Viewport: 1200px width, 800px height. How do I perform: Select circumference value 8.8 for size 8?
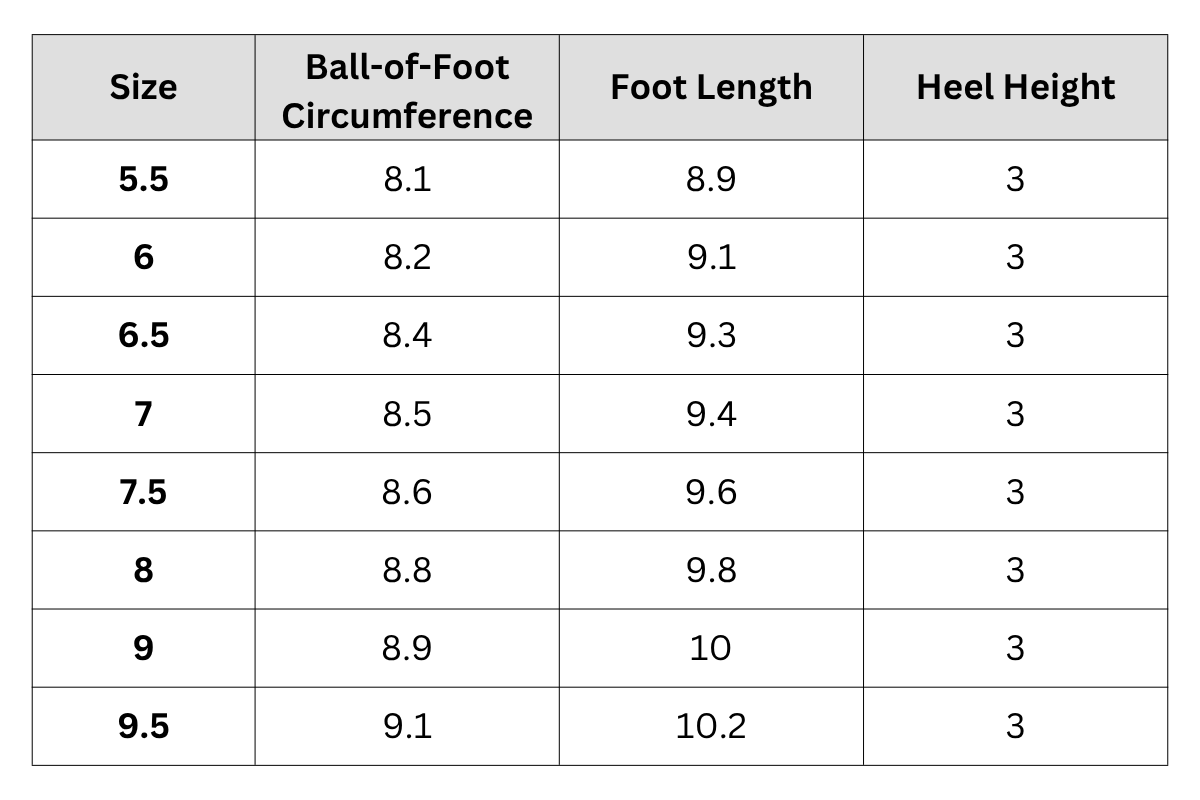pos(407,570)
